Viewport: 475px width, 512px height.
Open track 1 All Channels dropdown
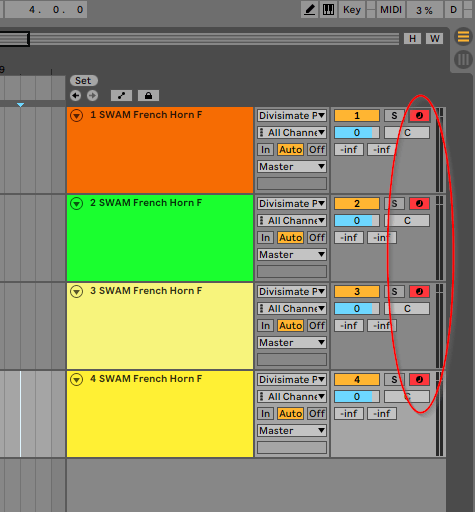(292, 133)
